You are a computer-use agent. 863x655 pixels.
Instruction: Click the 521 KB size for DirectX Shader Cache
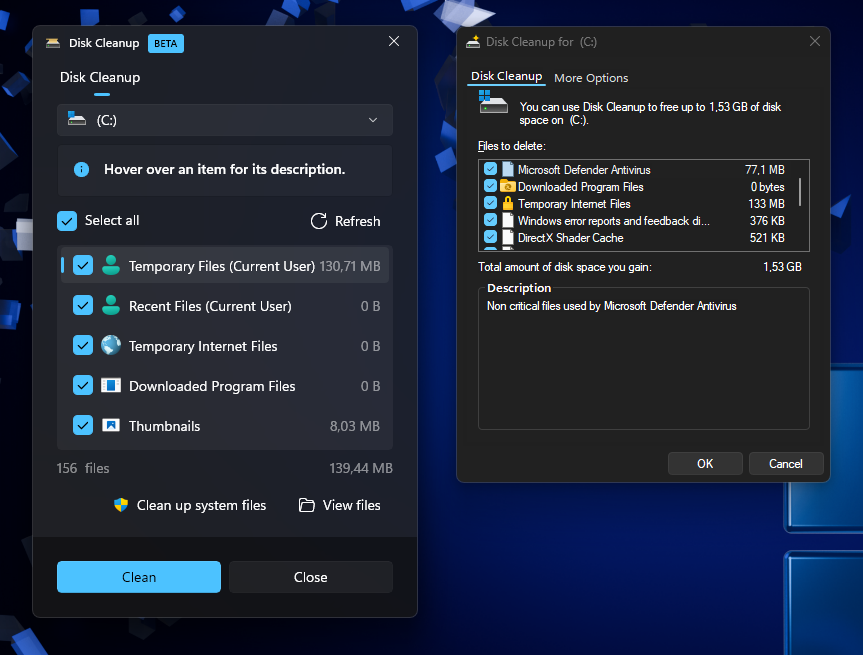767,238
